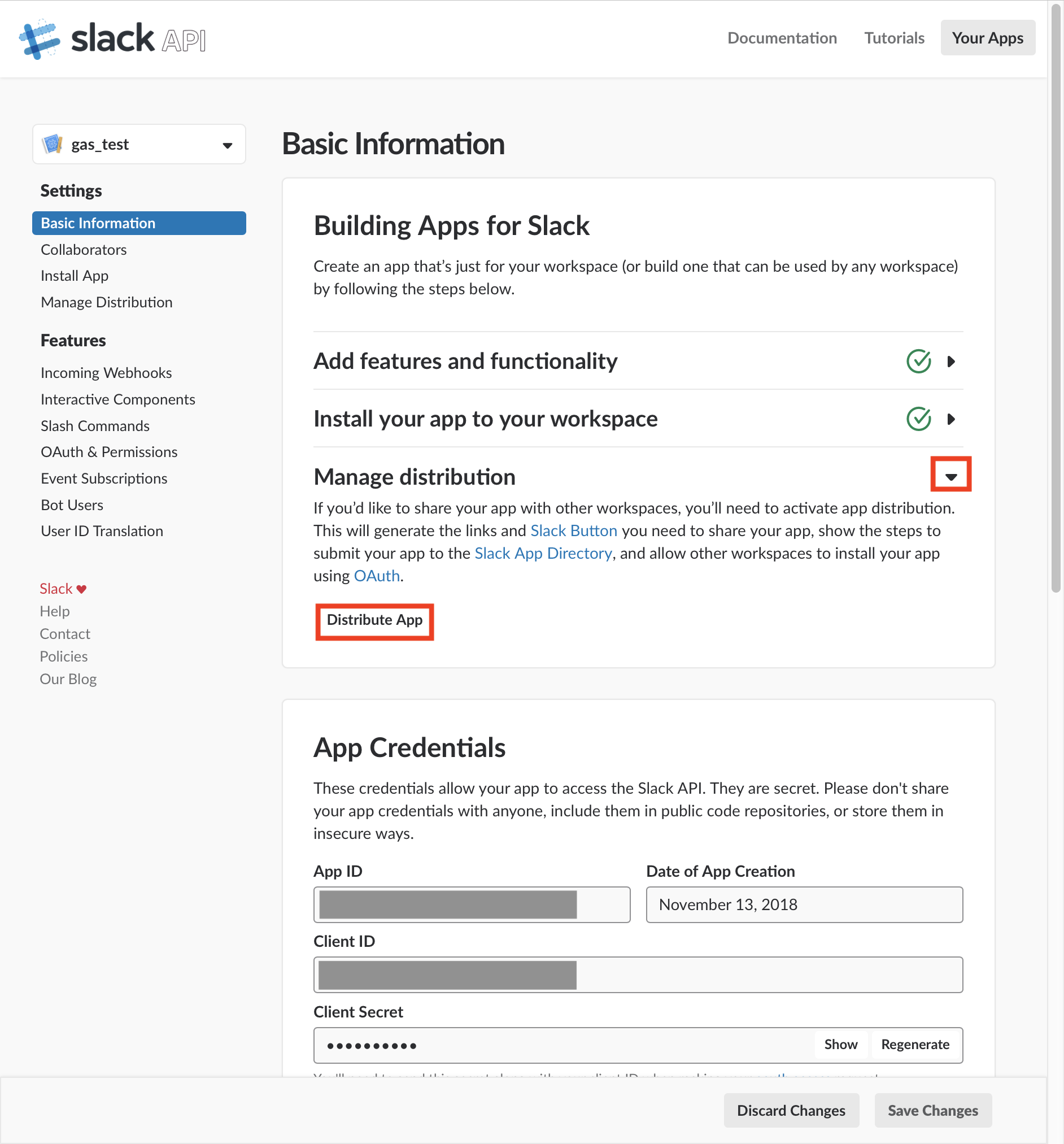Follow the Slack App Directory link

pos(543,554)
